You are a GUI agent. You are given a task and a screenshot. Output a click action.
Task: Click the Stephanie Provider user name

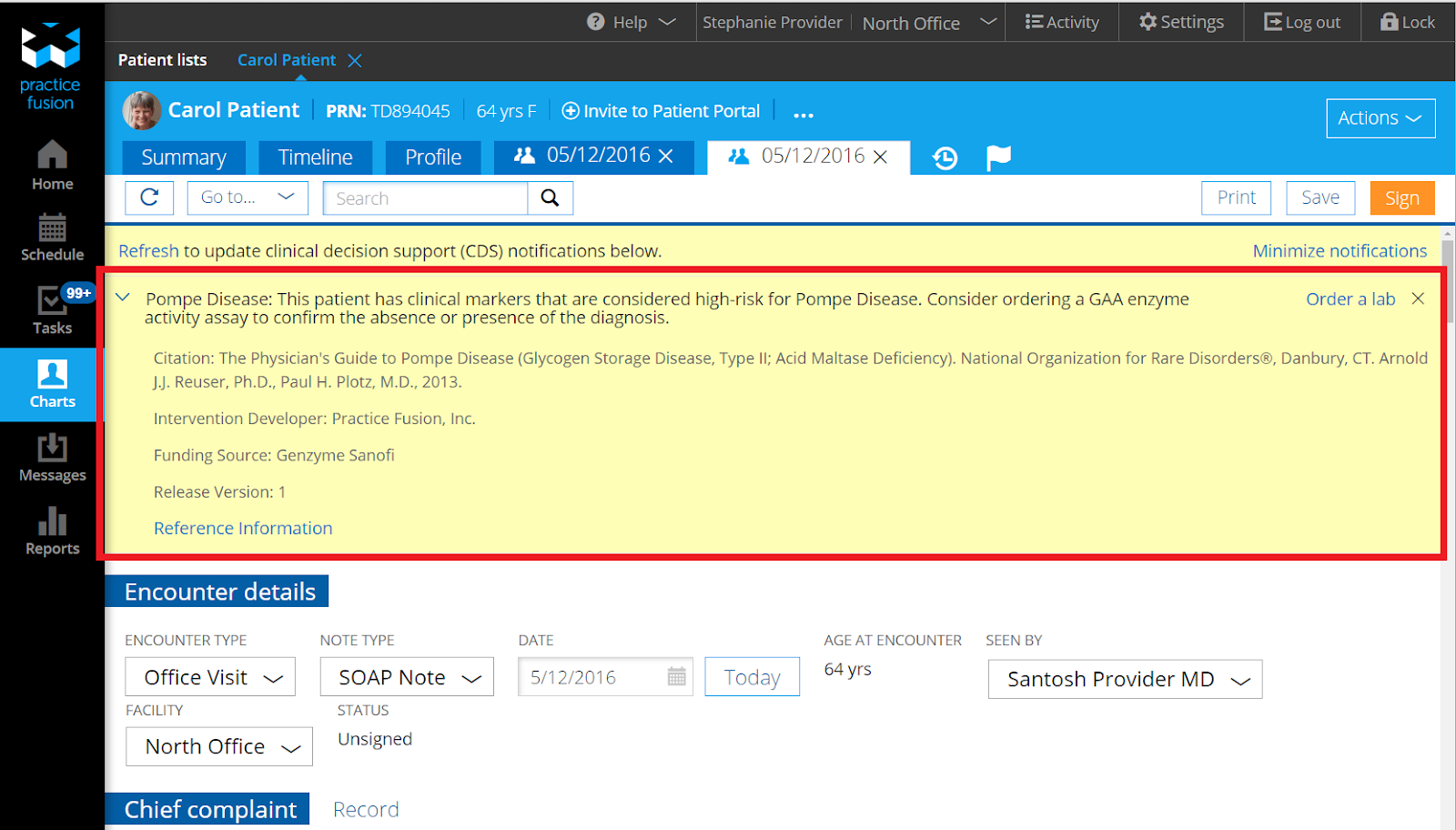773,22
